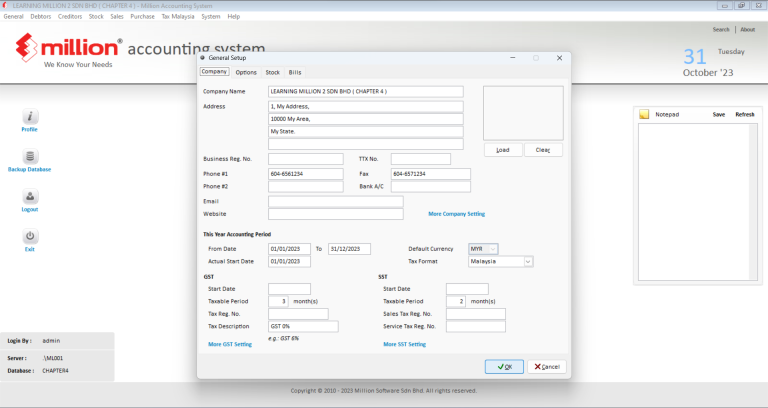Click the Sales Tax Reg. No. field
The width and height of the screenshot is (768, 408).
click(476, 314)
